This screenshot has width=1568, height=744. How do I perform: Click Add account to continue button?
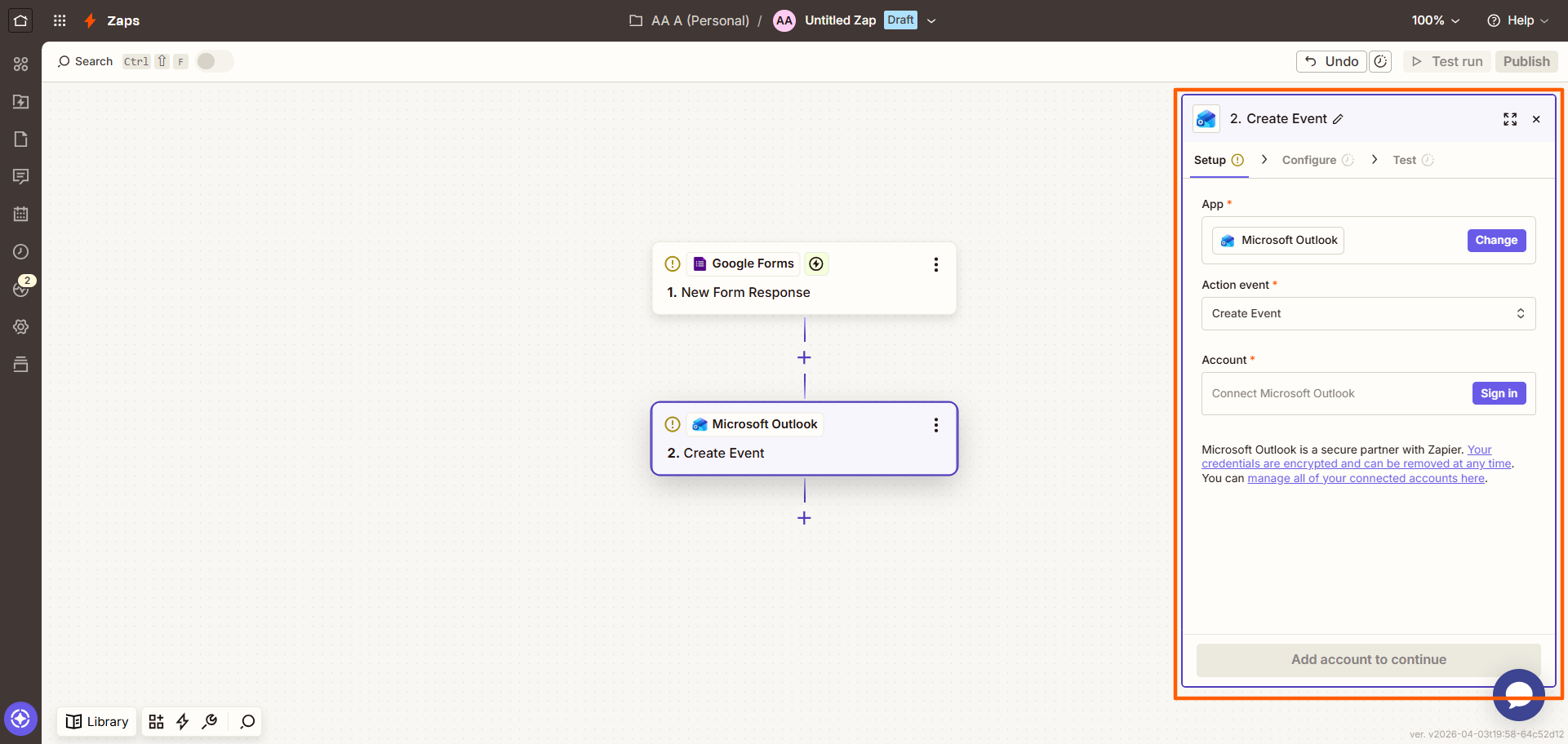[x=1368, y=659]
